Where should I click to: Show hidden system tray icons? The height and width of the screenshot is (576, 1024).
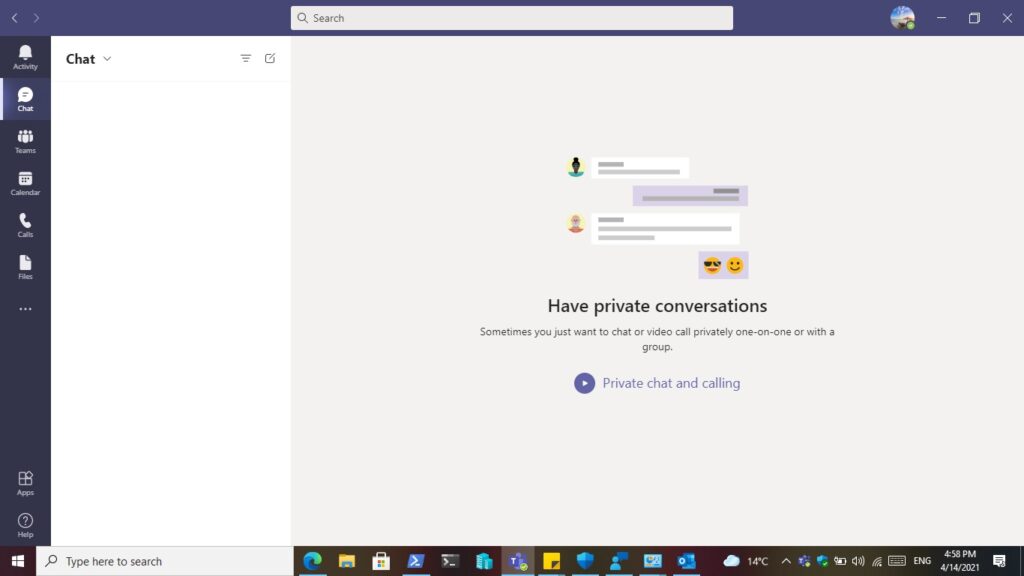click(x=785, y=561)
